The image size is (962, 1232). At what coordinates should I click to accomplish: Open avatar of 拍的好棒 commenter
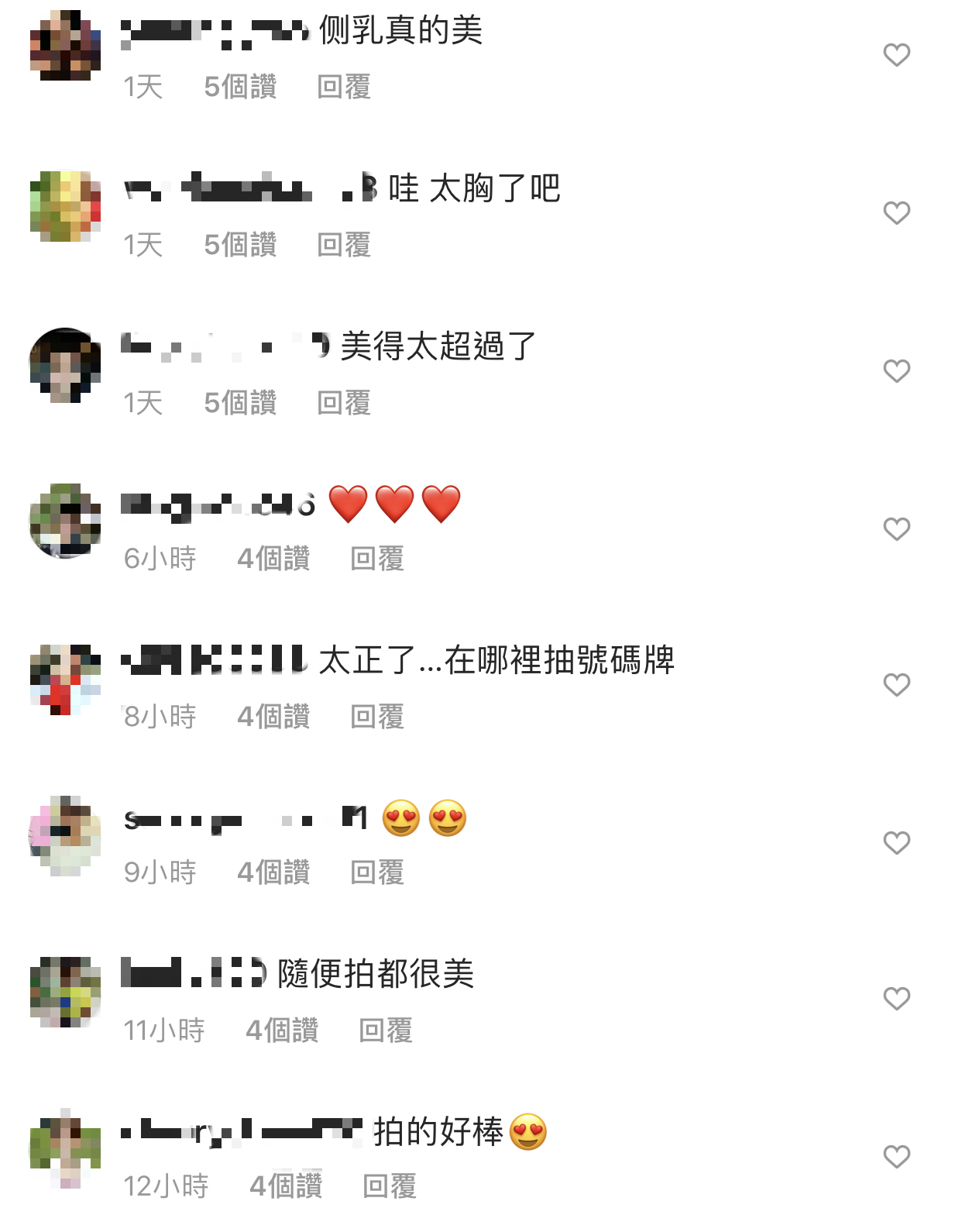point(65,1148)
